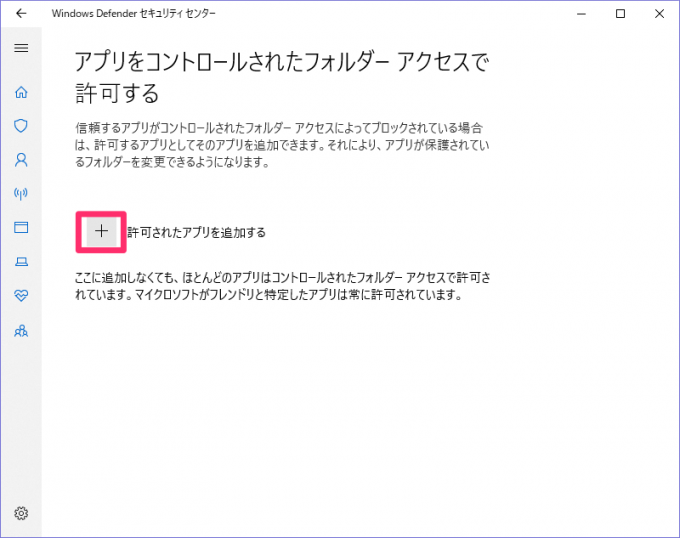Open Firewall & network protection antenna icon
Viewport: 680px width, 538px height.
click(21, 193)
